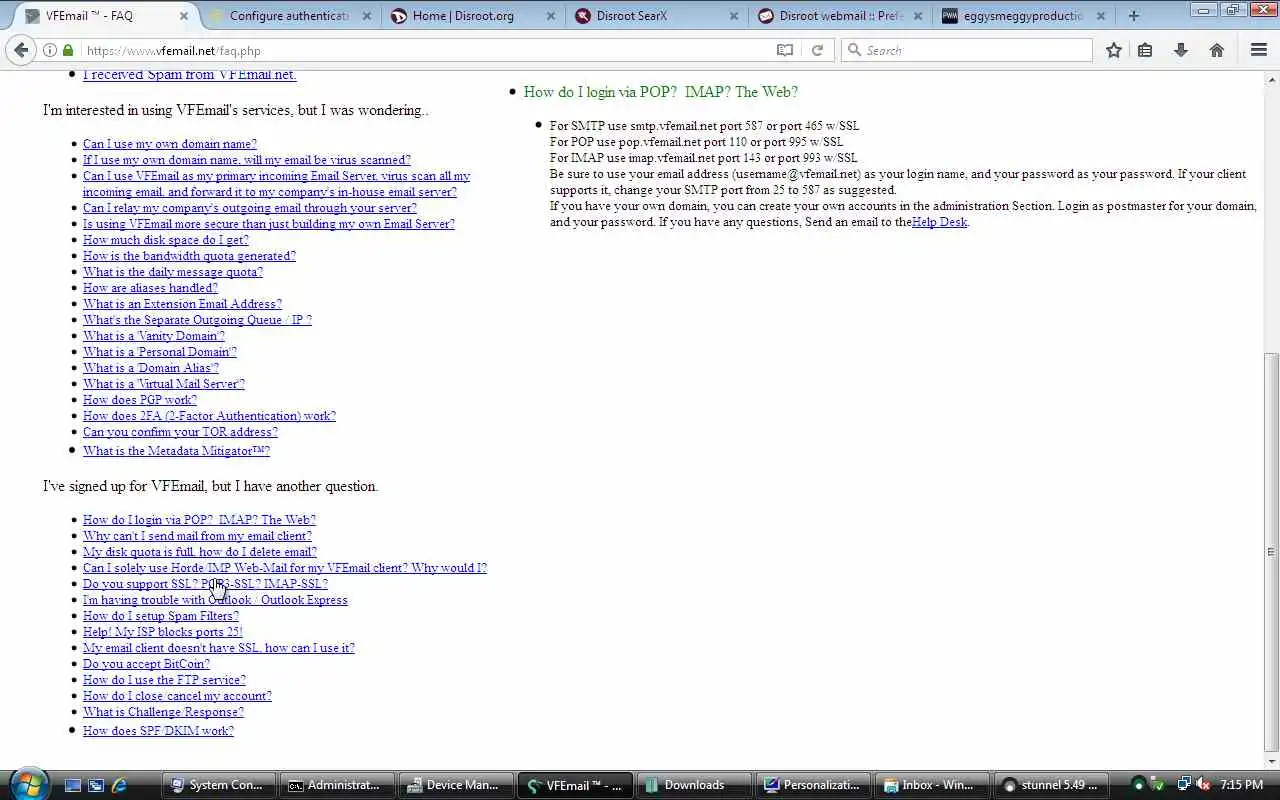
Task: Open site information icon in address bar
Action: pos(50,50)
